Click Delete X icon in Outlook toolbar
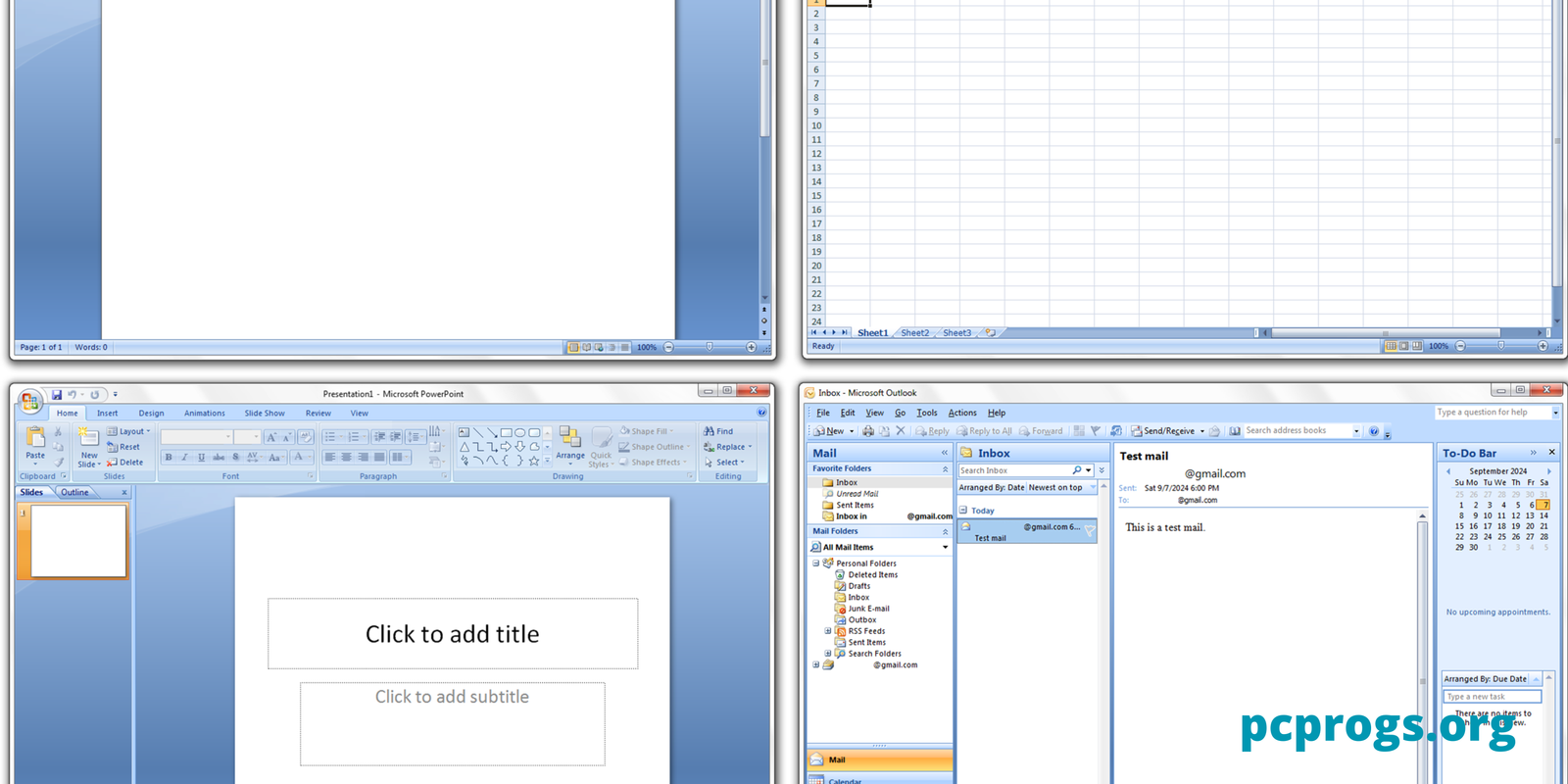Image resolution: width=1568 pixels, height=784 pixels. click(901, 431)
